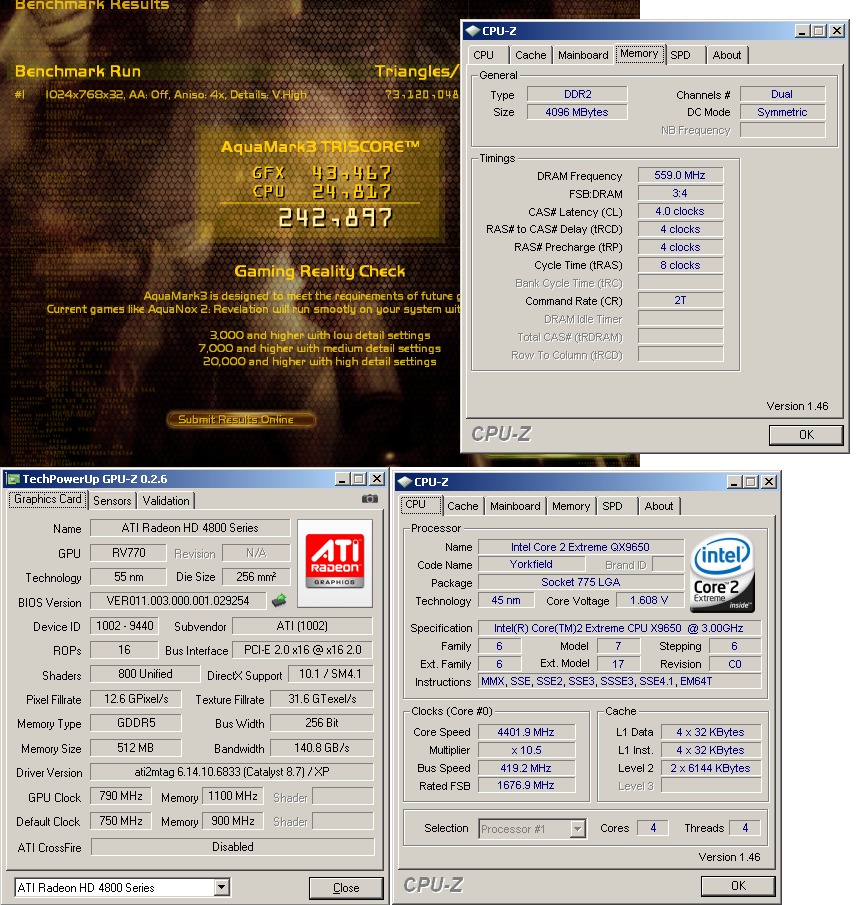This screenshot has height=905, width=859.
Task: Click the Intel Core 2 Extreme QX9650 name field
Action: [x=581, y=547]
